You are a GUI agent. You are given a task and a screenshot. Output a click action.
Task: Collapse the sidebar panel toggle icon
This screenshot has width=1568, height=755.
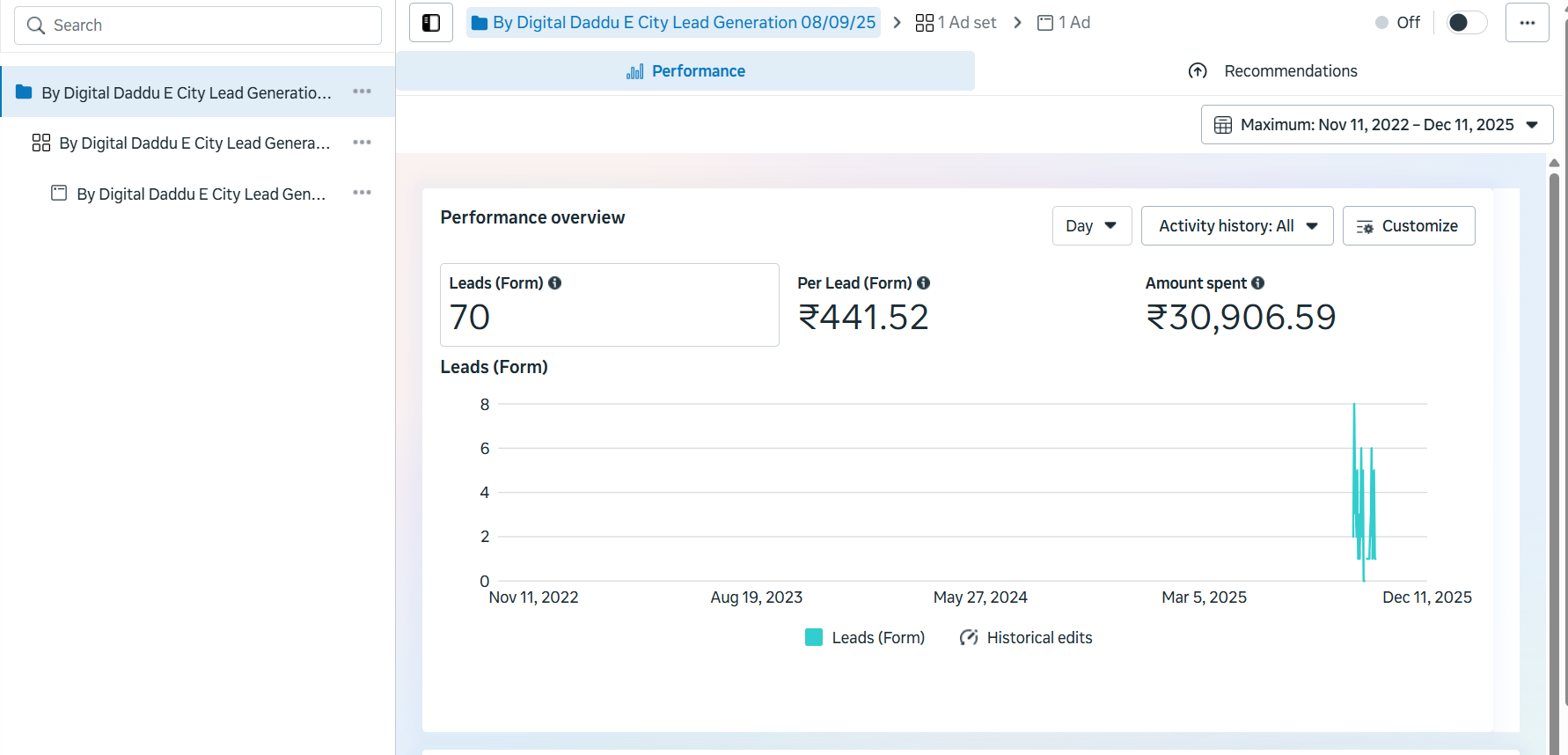431,23
